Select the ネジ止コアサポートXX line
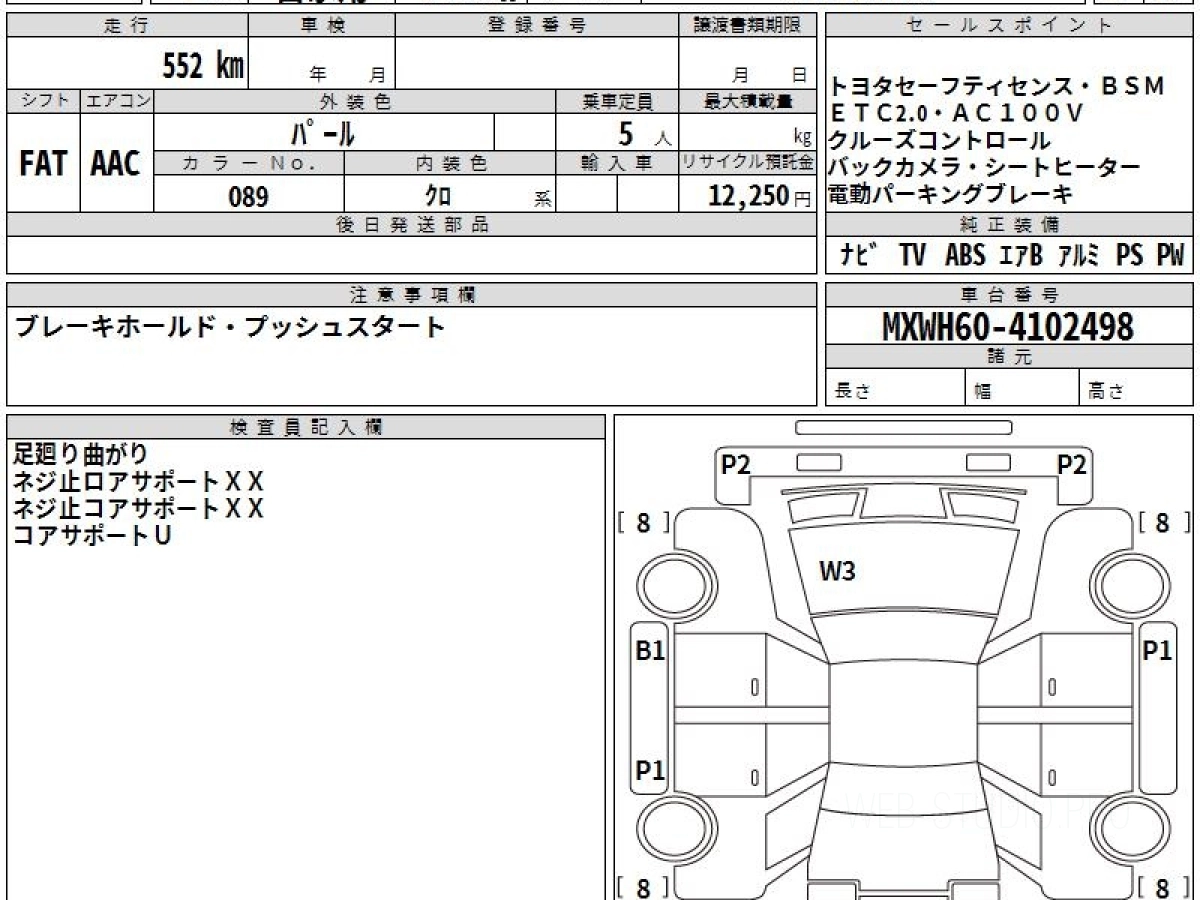 [138, 508]
